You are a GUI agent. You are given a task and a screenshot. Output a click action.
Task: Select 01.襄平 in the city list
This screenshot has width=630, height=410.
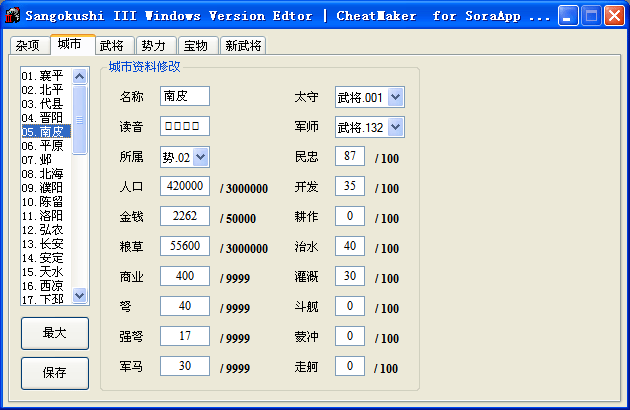[45, 76]
